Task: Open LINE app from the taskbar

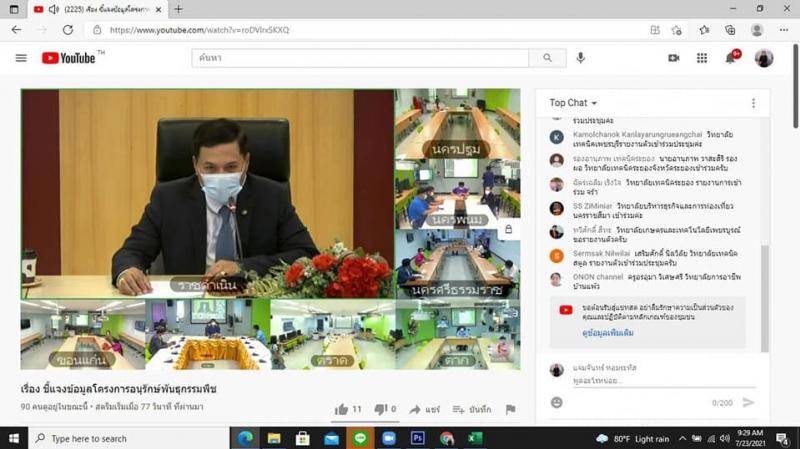Action: click(x=360, y=438)
